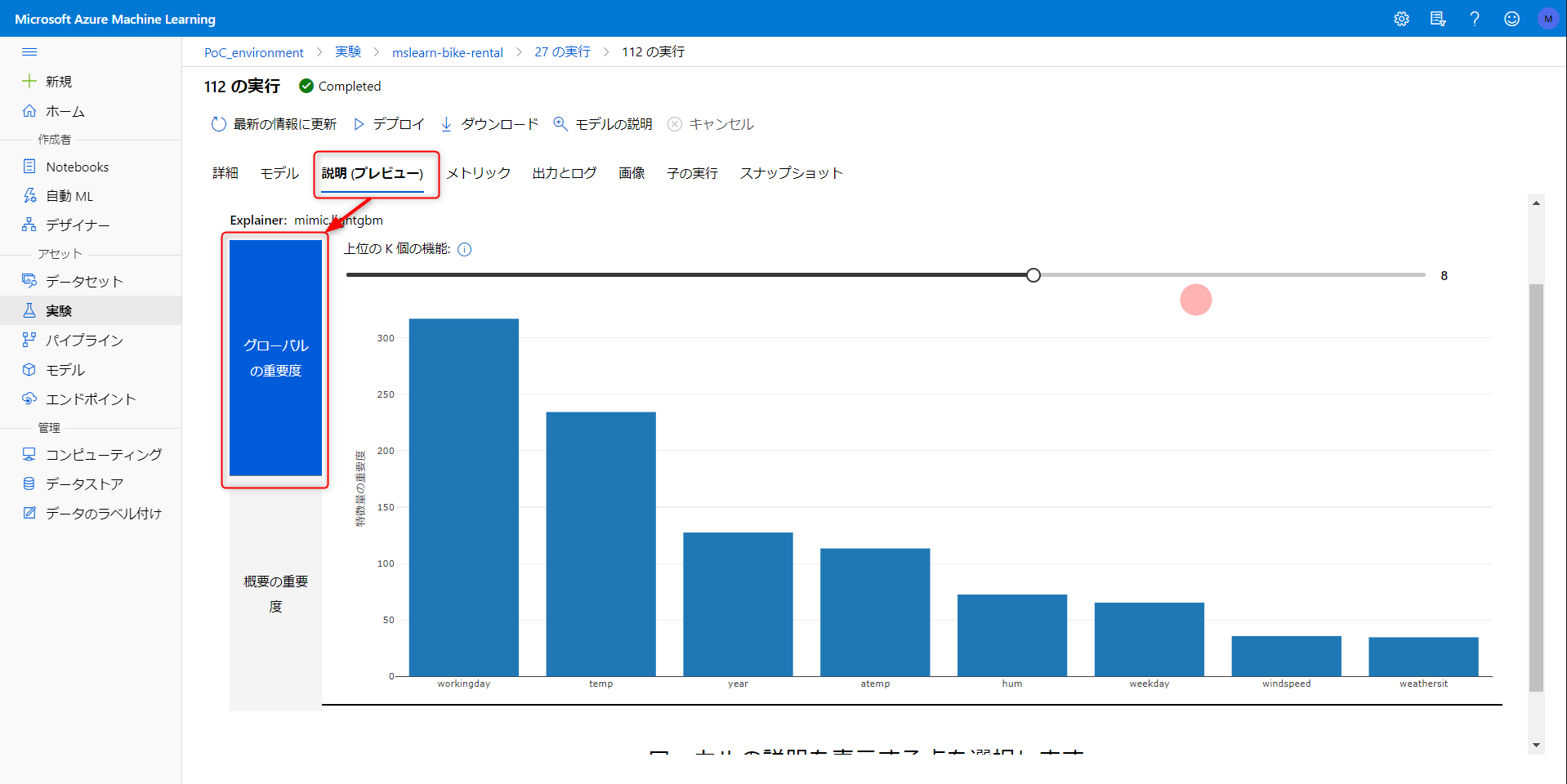The height and width of the screenshot is (784, 1567).
Task: Click the hum bar in chart
Action: [x=1012, y=635]
